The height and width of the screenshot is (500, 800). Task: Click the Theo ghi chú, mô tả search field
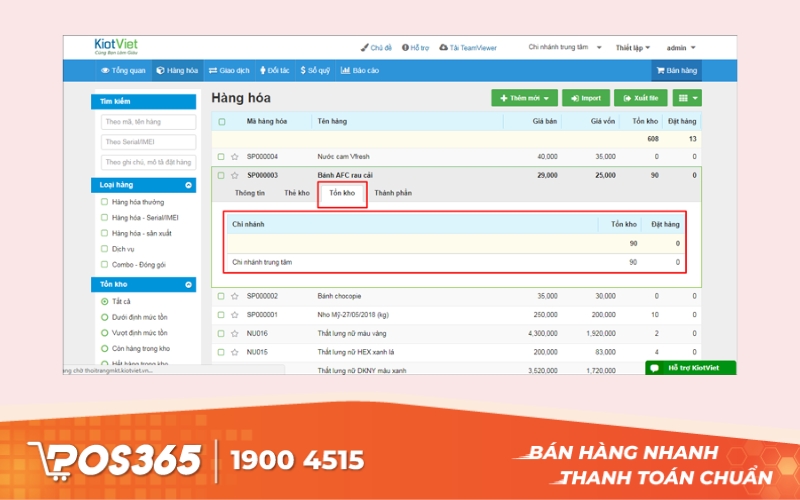(148, 162)
